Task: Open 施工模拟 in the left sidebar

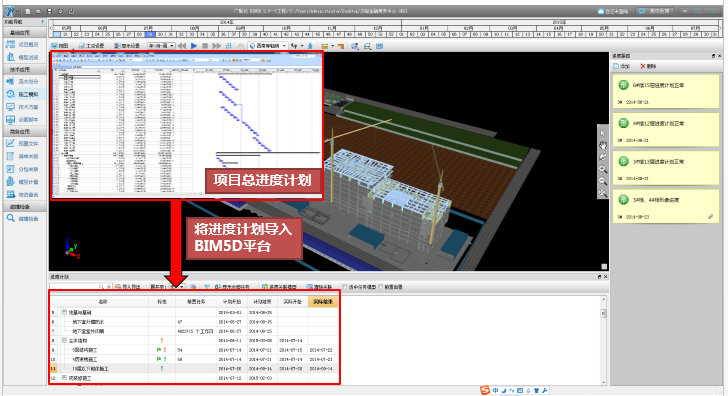Action: point(23,94)
